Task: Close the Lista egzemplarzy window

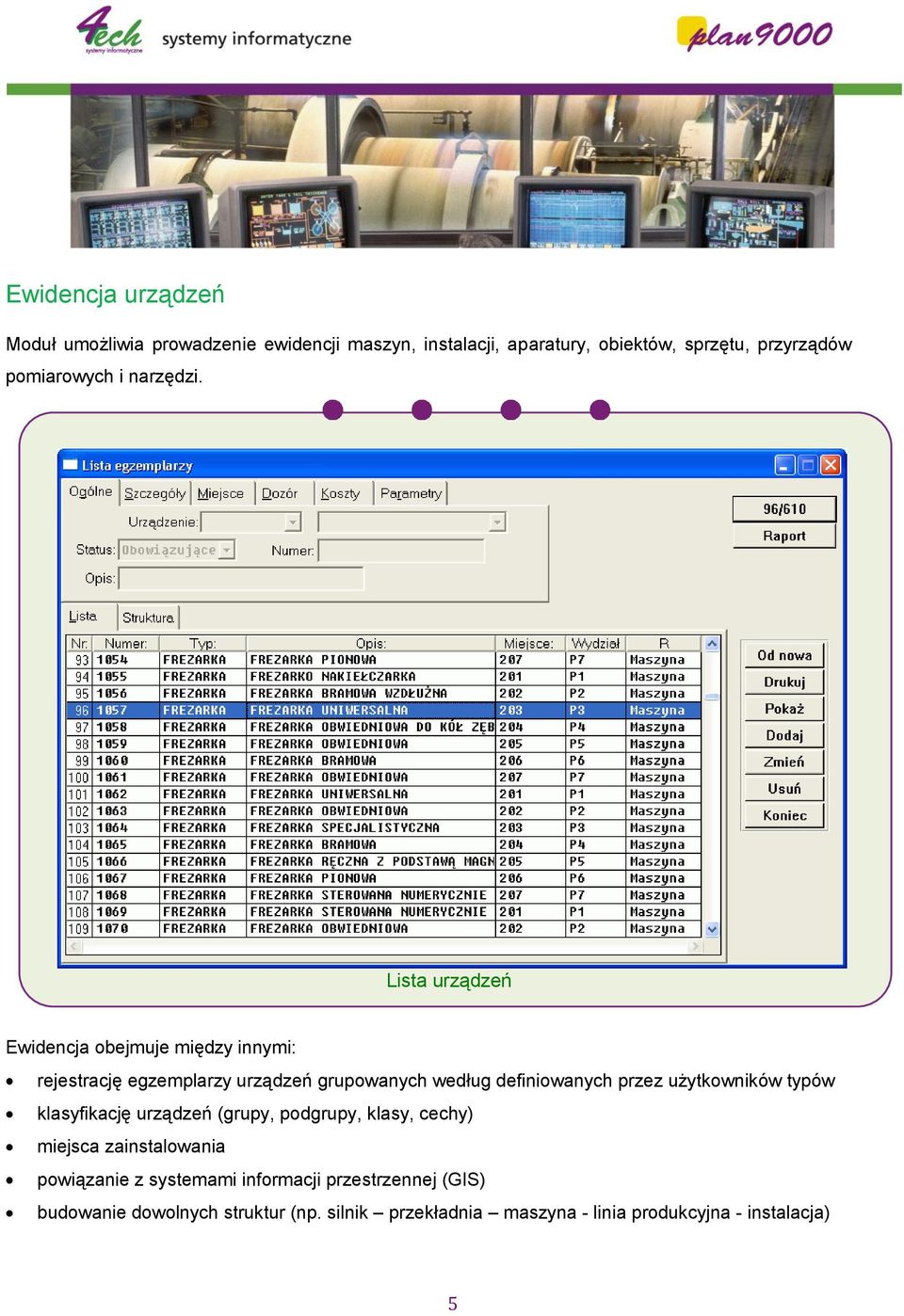Action: (831, 465)
